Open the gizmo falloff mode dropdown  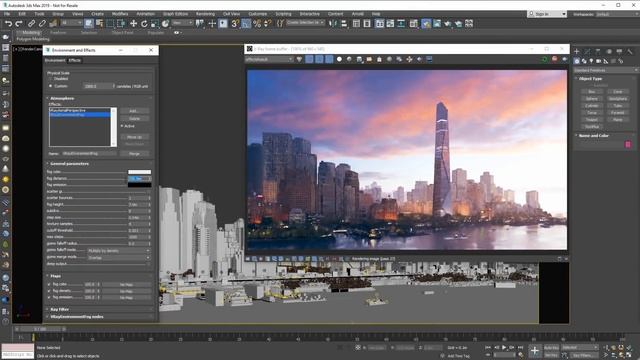[119, 251]
